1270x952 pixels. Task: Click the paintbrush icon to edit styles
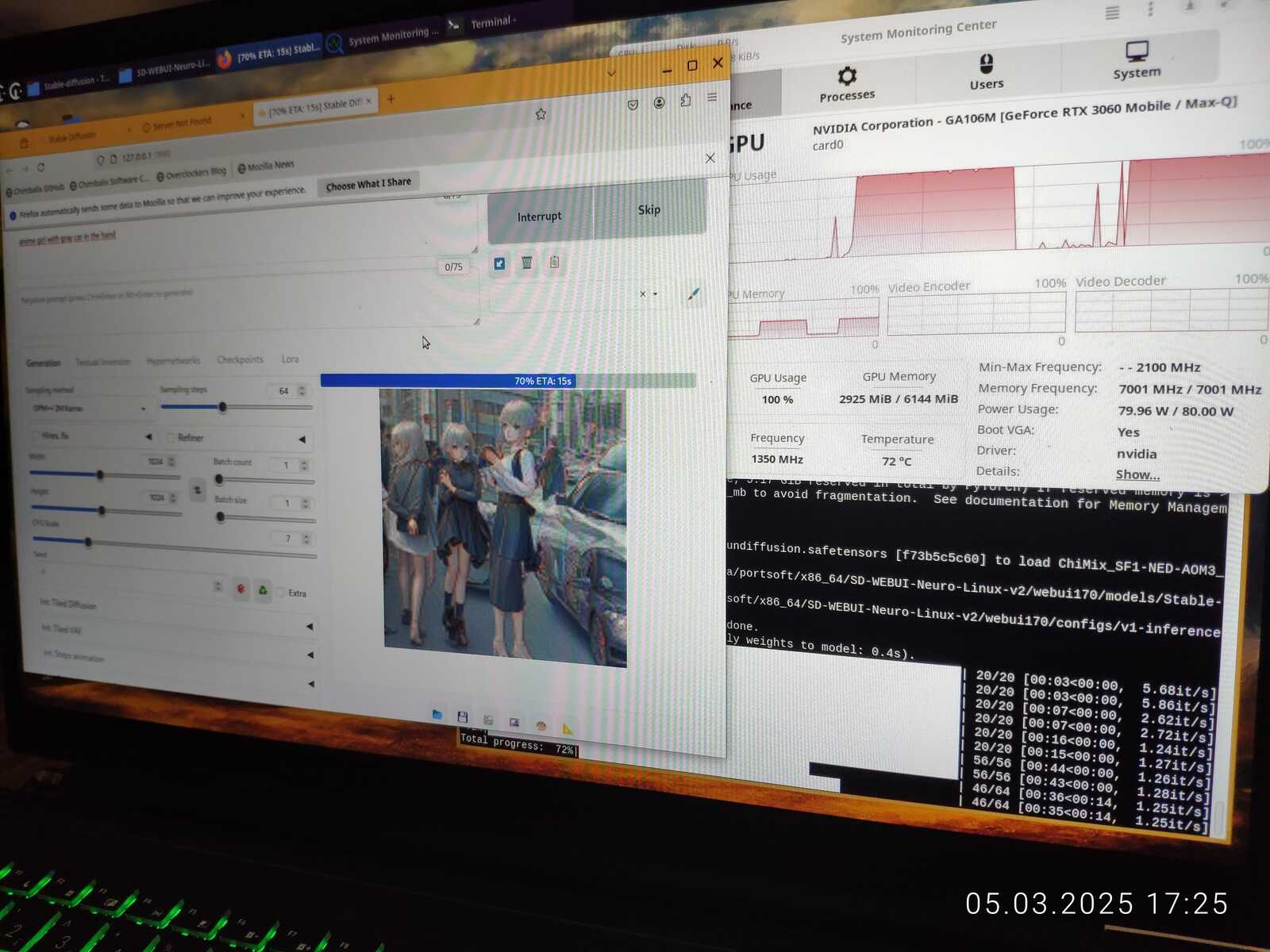(694, 294)
